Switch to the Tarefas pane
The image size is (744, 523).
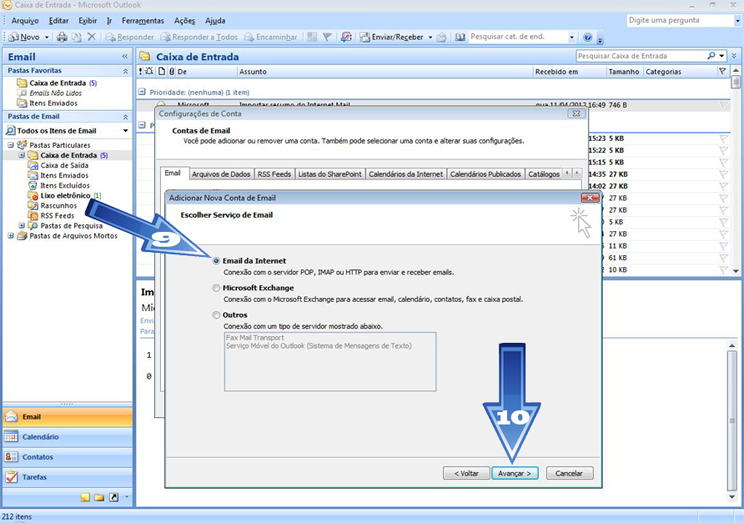[67, 477]
